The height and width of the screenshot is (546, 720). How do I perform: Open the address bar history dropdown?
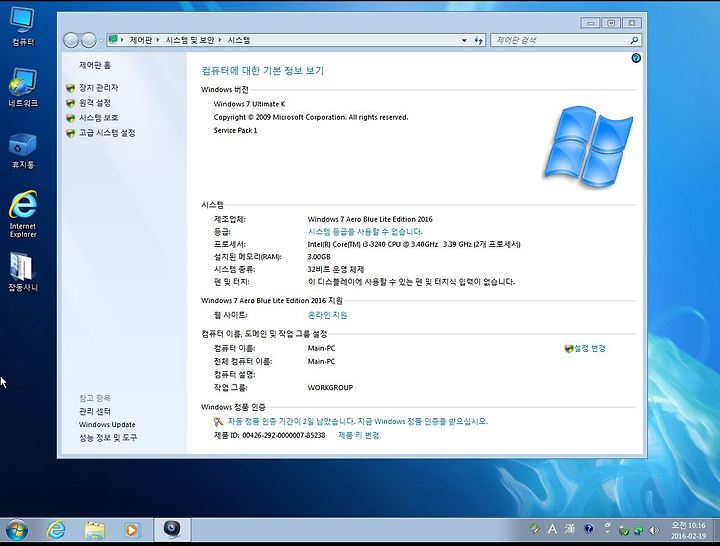pos(464,40)
